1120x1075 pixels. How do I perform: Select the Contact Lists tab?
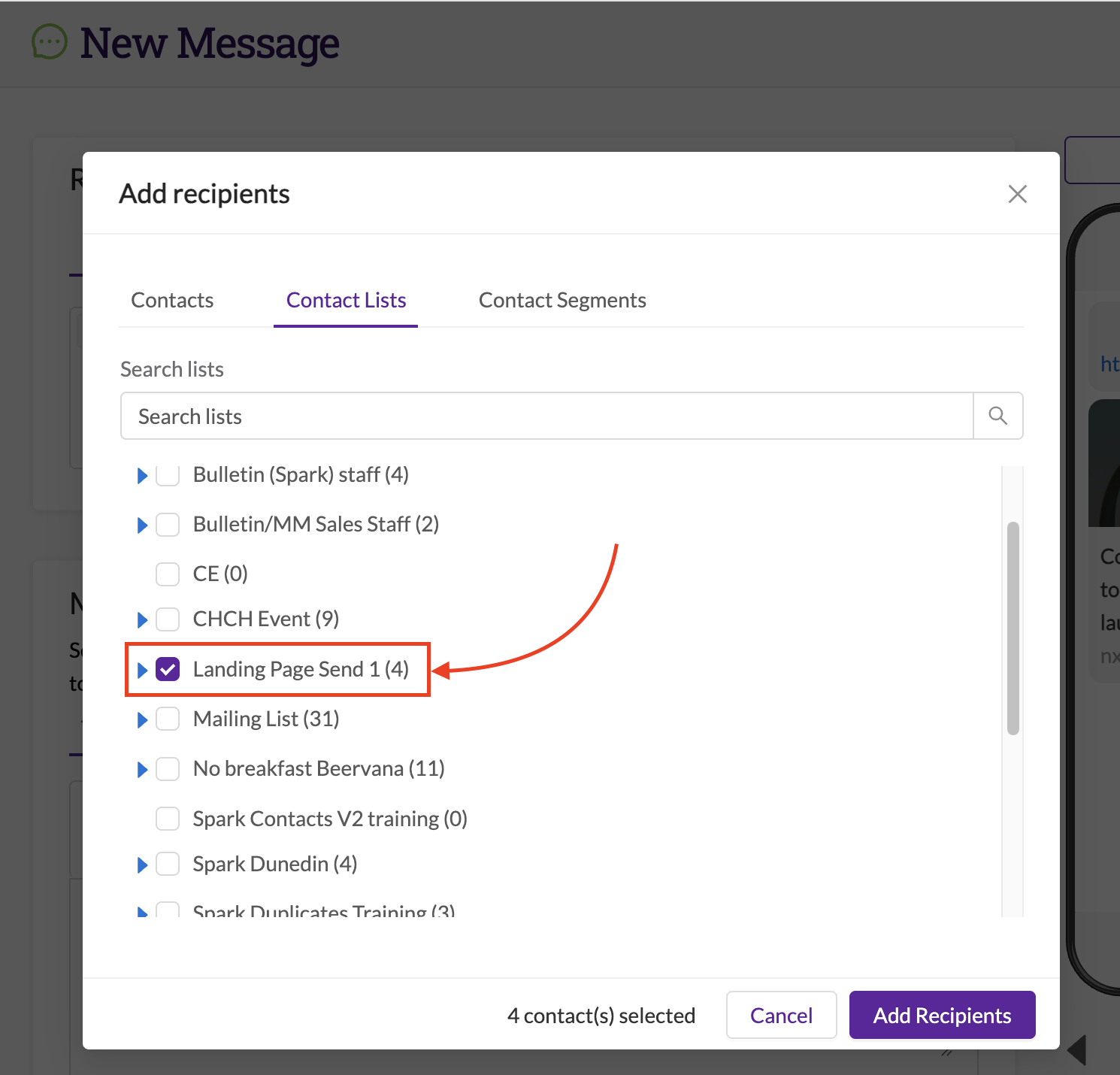coord(346,299)
